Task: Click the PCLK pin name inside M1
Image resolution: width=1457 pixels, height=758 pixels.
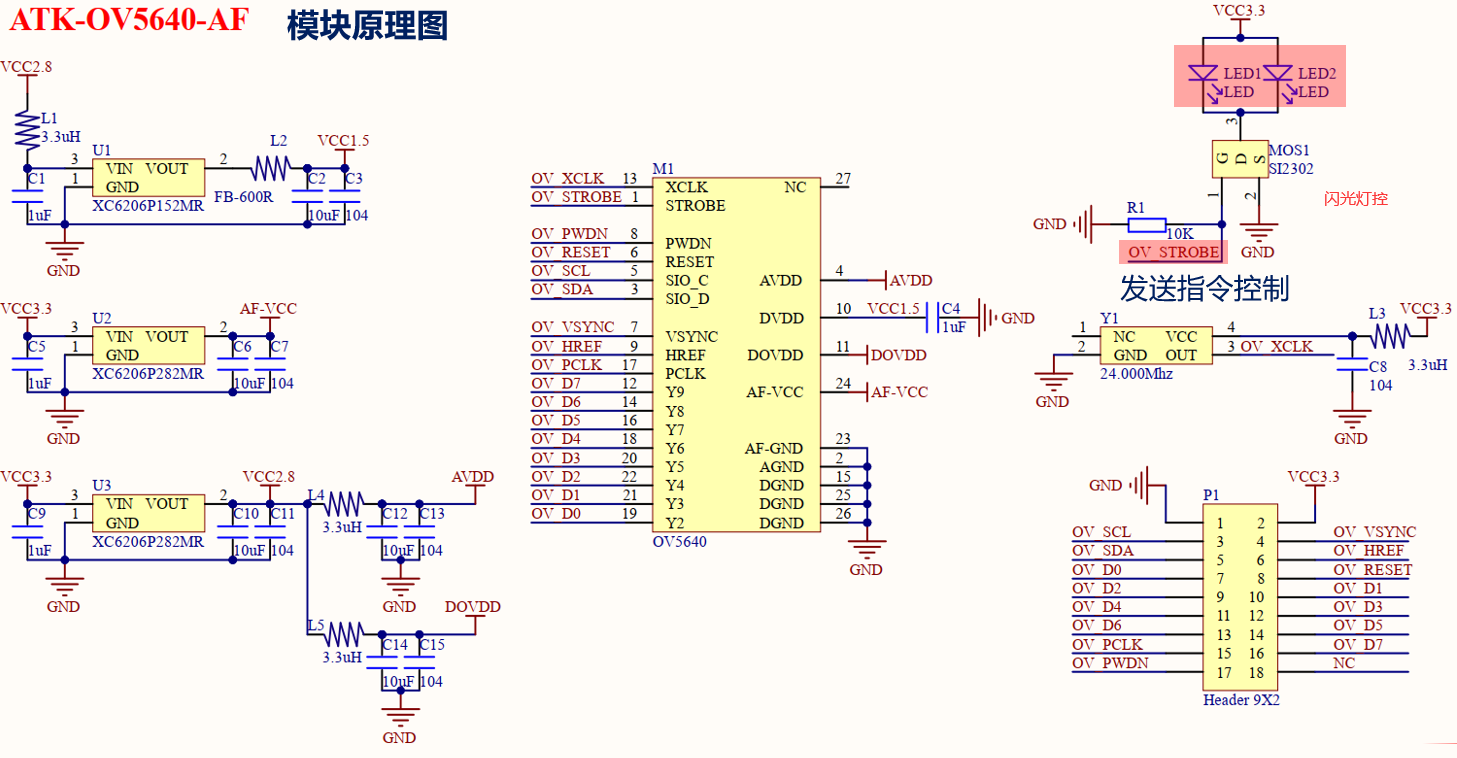Action: click(686, 373)
